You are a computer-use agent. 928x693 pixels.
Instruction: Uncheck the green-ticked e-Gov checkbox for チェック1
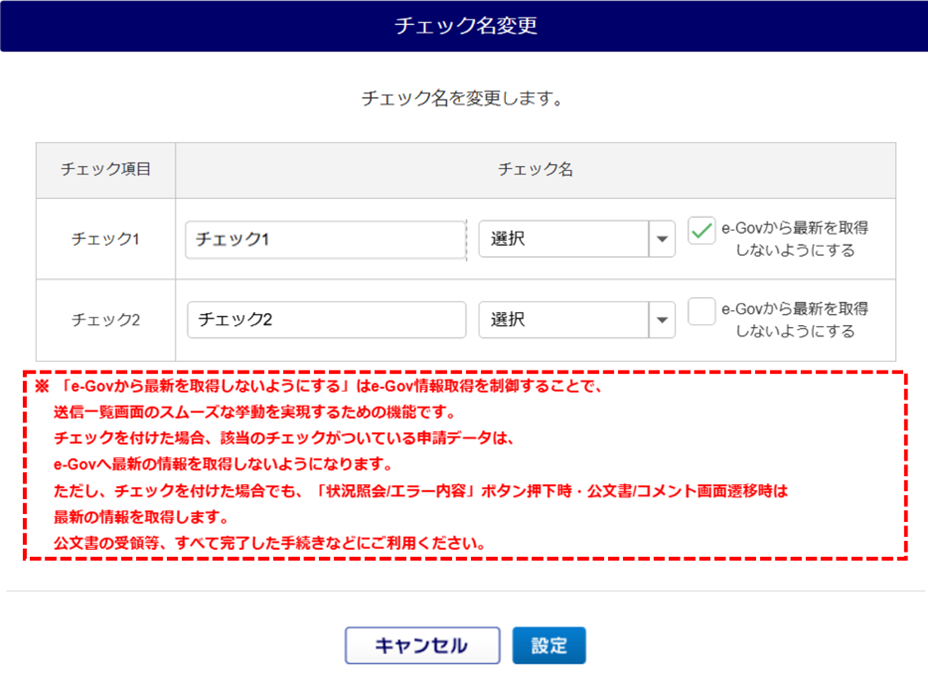tap(701, 230)
